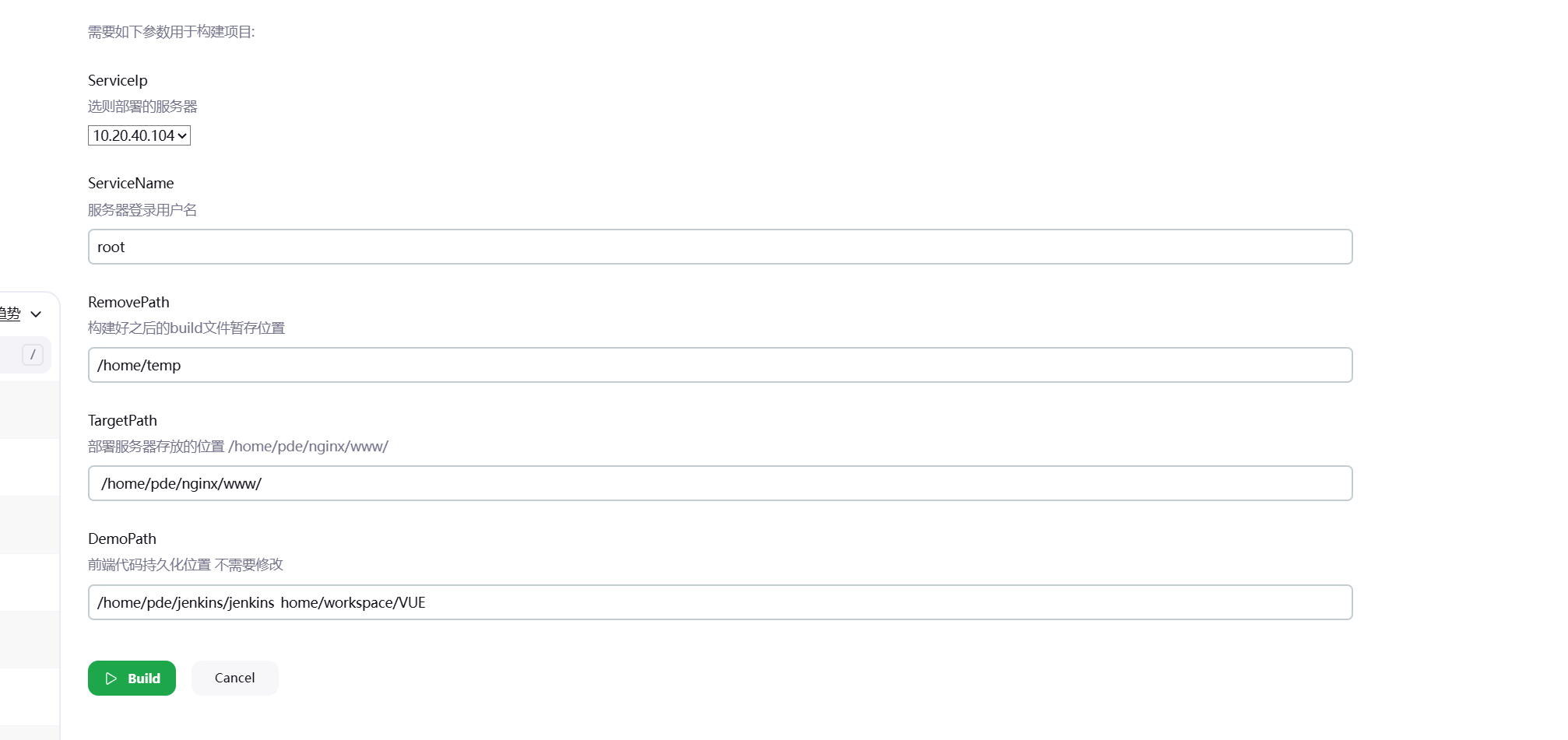Click the TargetPath heading
The height and width of the screenshot is (740, 1568).
[x=121, y=420]
